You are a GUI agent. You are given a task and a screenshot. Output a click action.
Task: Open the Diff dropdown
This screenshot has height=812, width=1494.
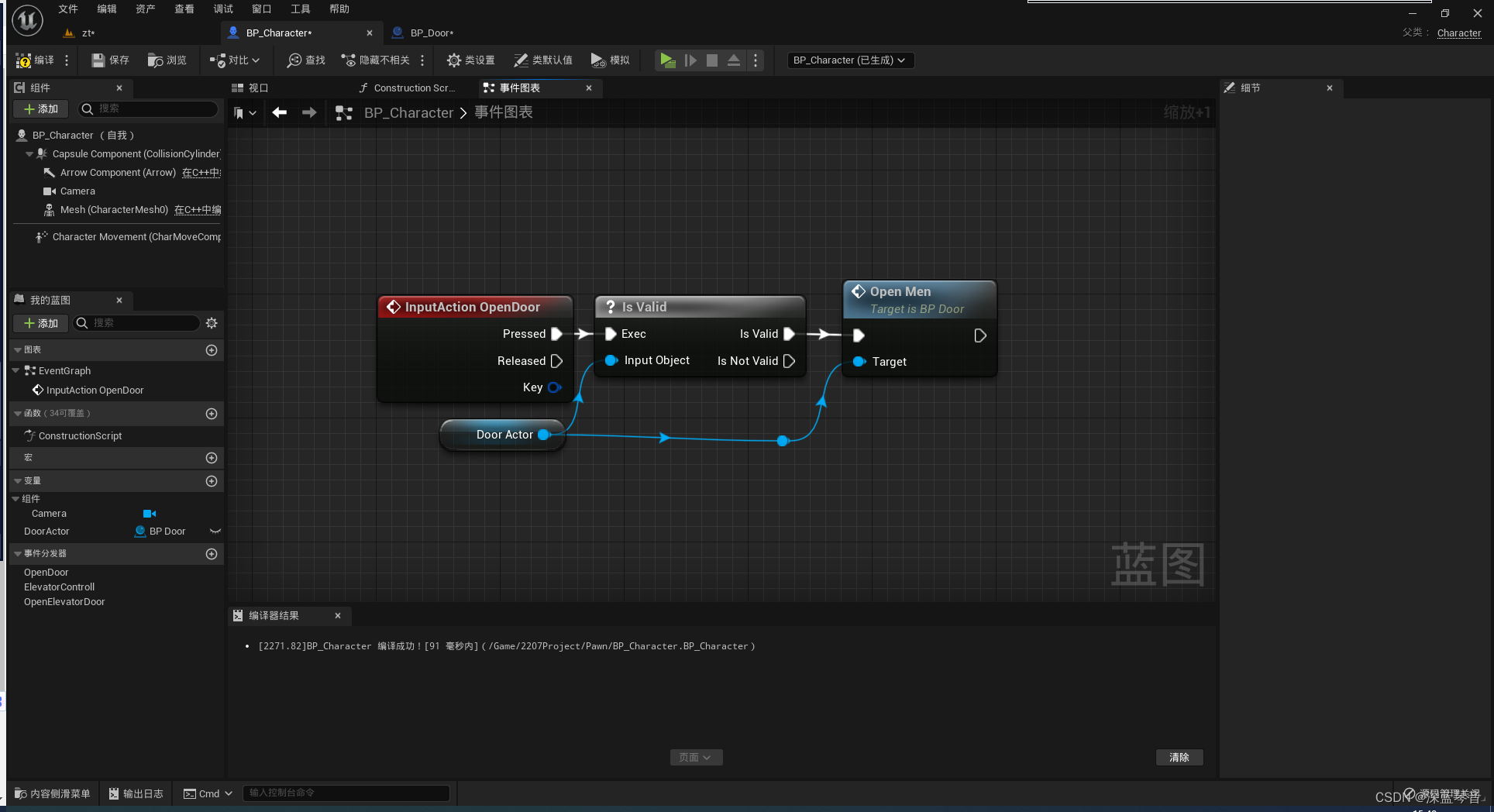pos(235,60)
